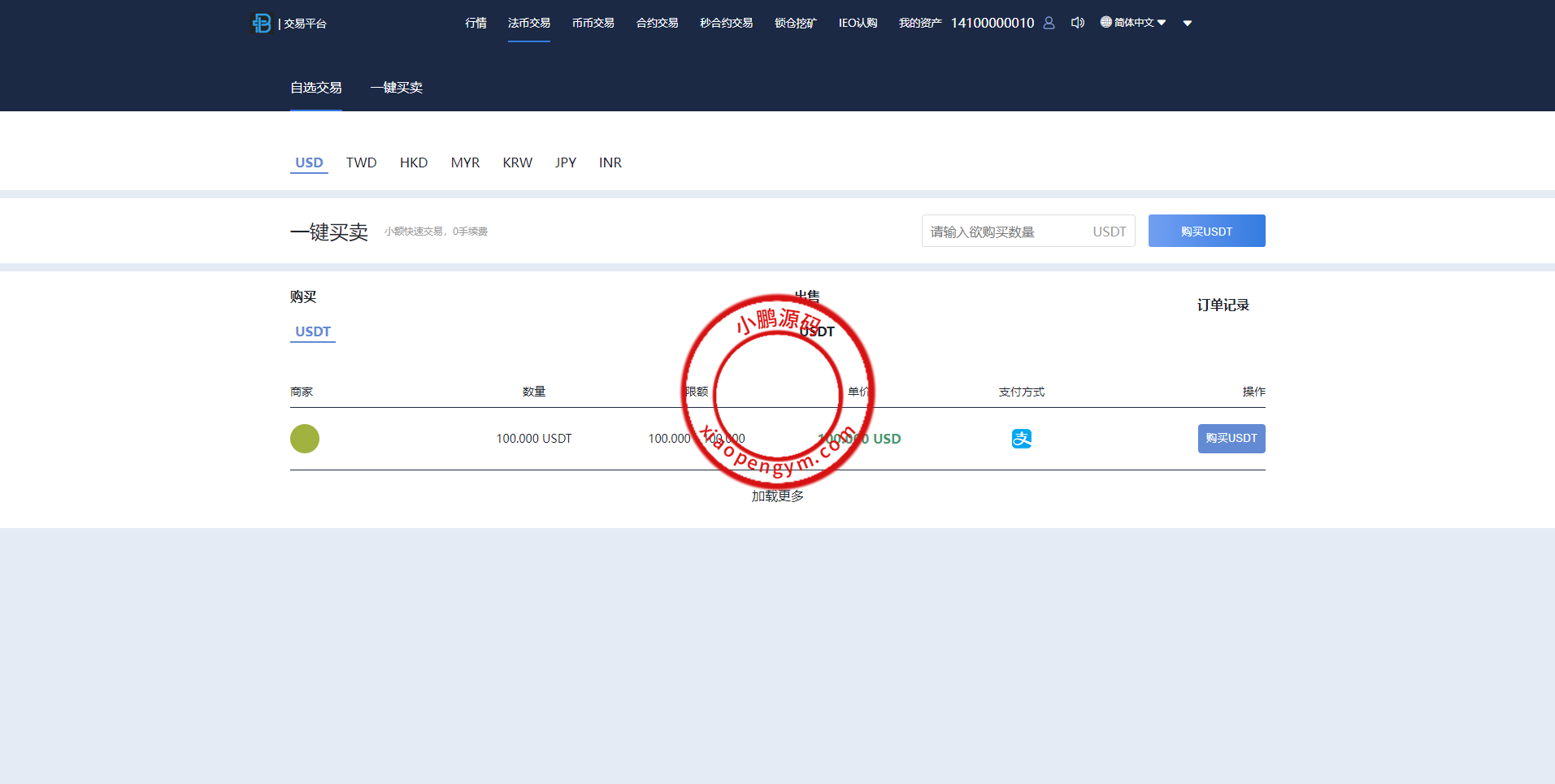
Task: Switch to the 一键买卖 tab
Action: [x=396, y=88]
